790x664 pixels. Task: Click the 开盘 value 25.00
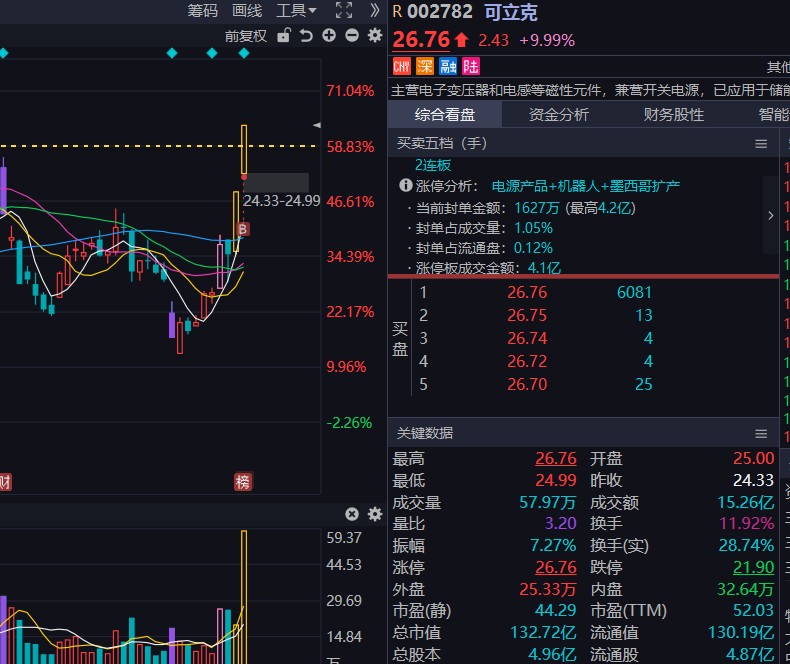(x=753, y=458)
